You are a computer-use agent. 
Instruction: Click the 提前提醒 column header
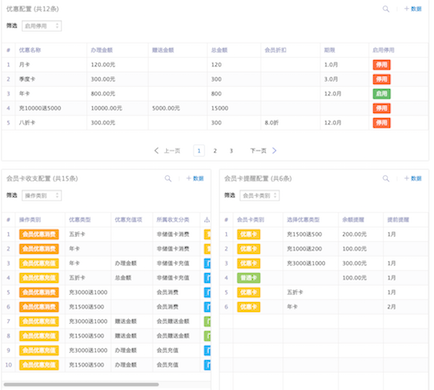tap(398, 220)
